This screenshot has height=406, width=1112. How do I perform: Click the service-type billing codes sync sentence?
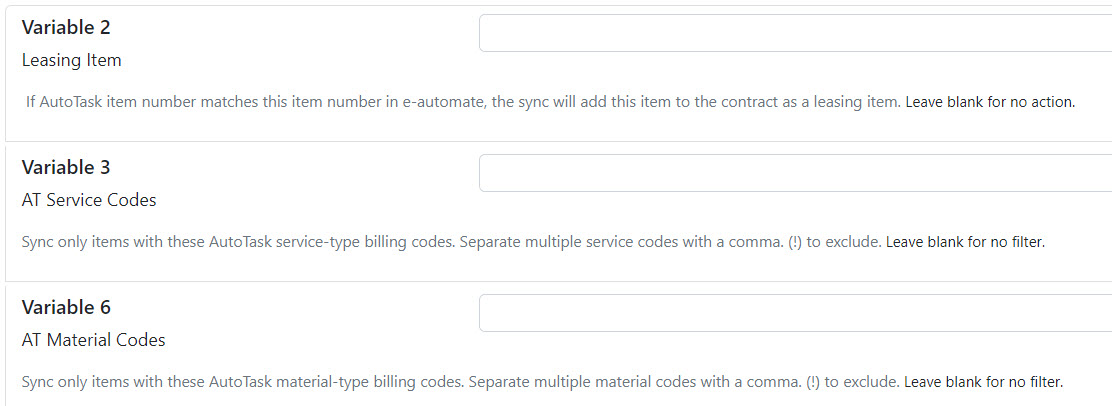tap(238, 242)
